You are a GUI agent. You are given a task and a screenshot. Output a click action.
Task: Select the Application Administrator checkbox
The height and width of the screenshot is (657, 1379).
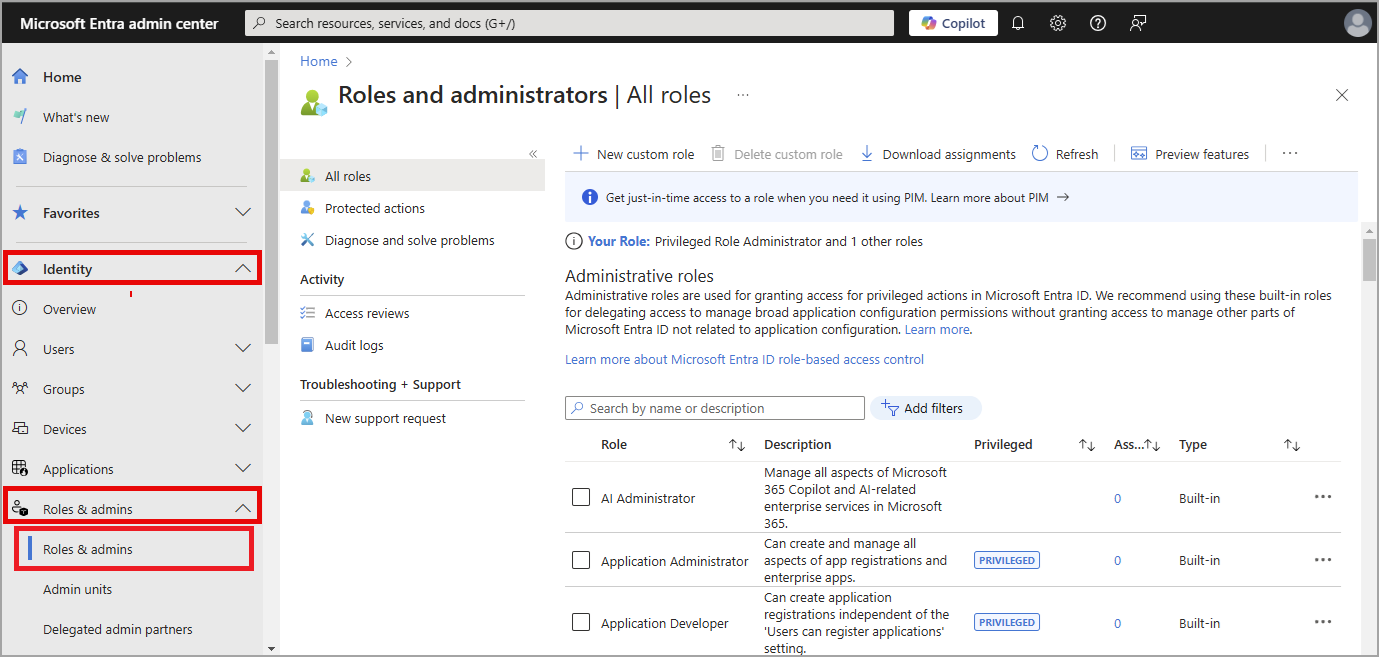click(581, 560)
